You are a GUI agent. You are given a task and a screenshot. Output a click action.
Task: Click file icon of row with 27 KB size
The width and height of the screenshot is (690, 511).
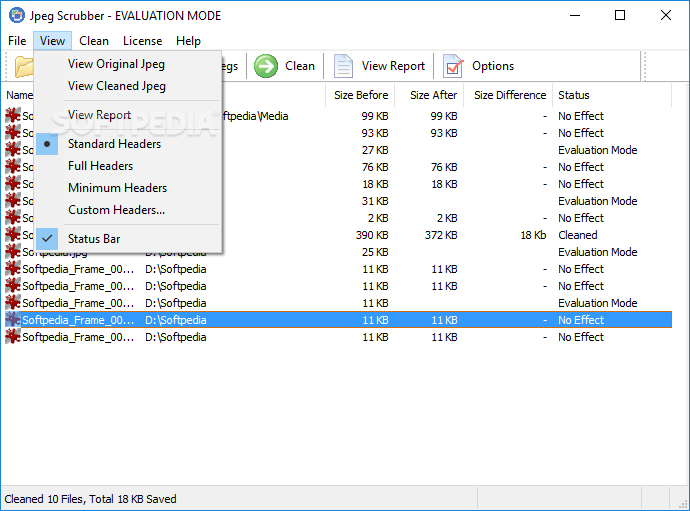13,150
